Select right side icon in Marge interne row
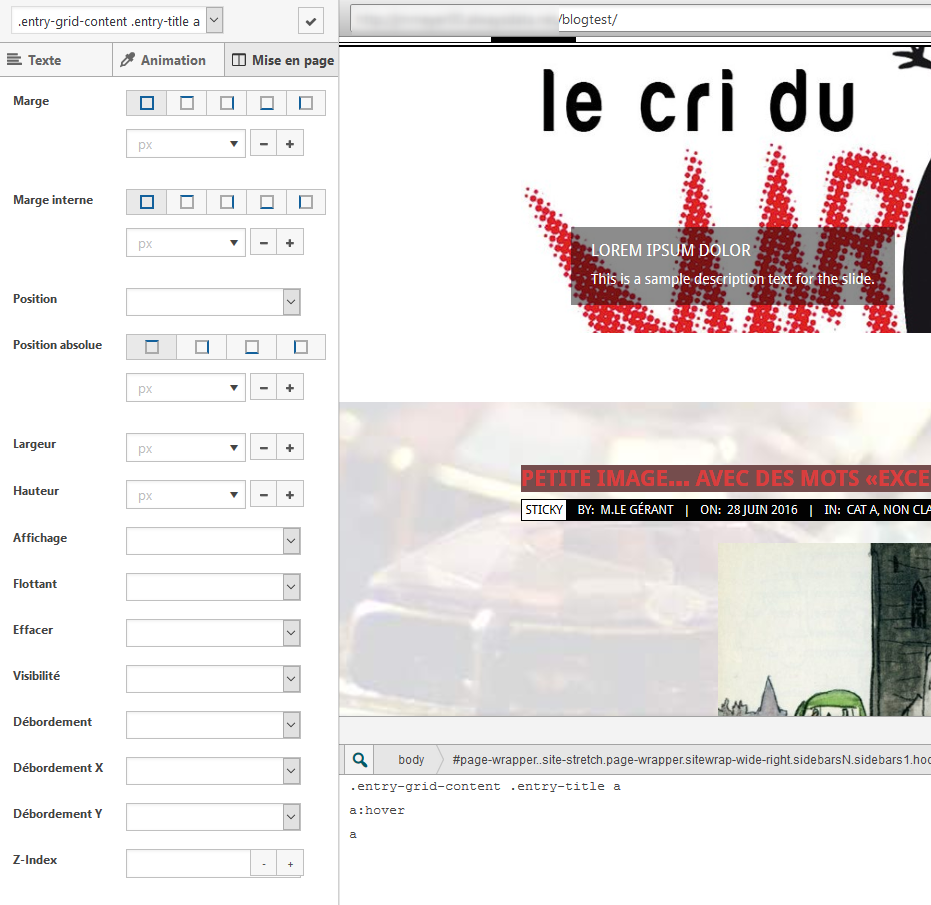Screen dimensions: 931x905 pos(226,202)
